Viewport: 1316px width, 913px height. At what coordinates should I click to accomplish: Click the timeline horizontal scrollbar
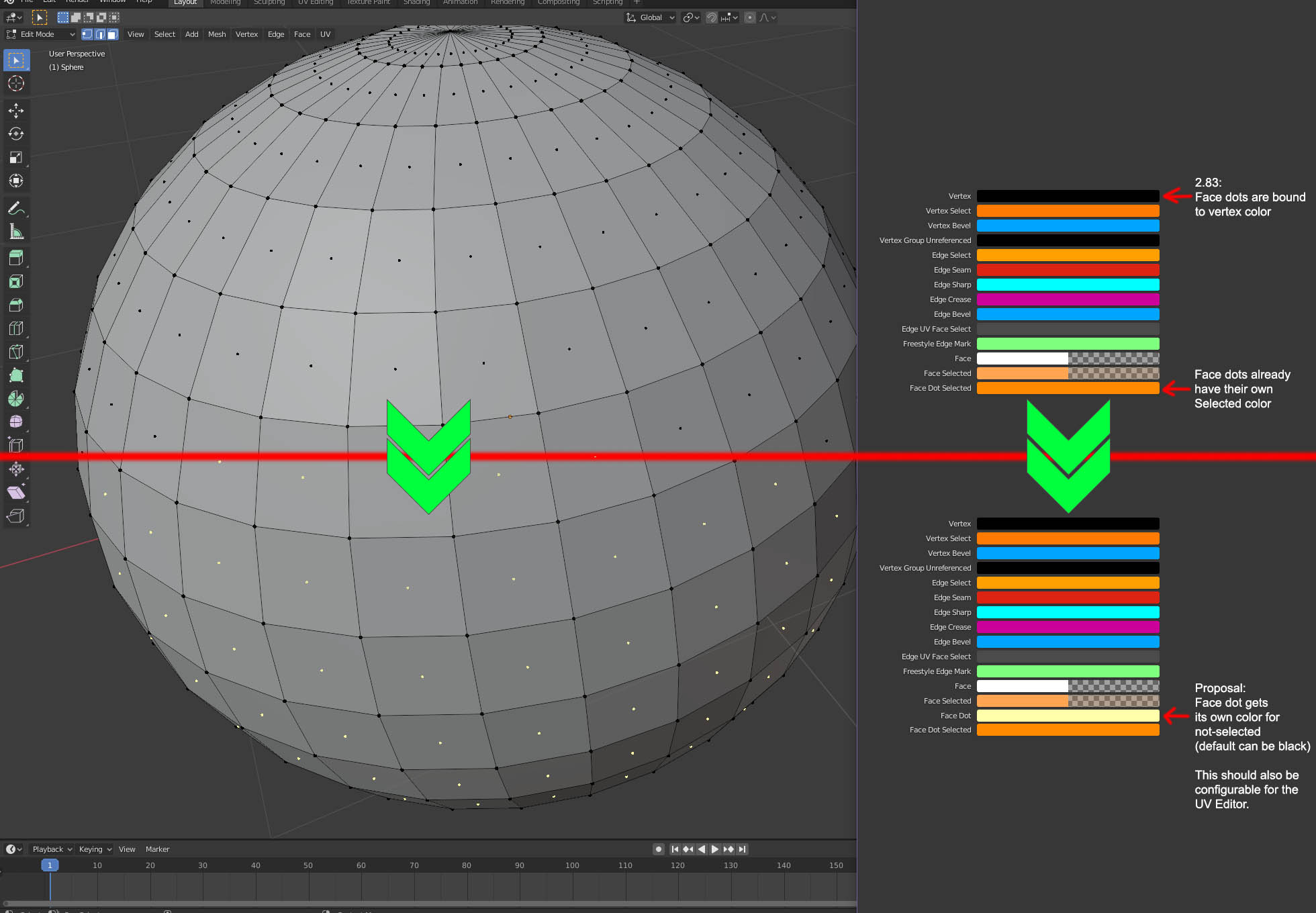coord(430,904)
